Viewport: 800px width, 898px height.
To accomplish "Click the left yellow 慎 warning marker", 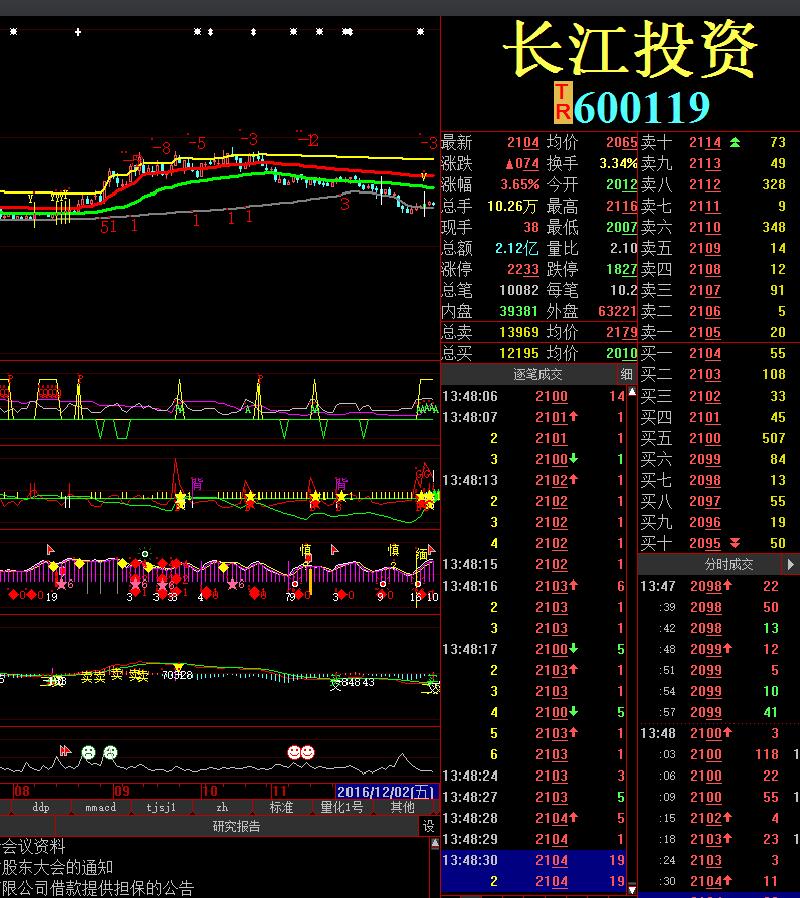I will click(x=305, y=550).
